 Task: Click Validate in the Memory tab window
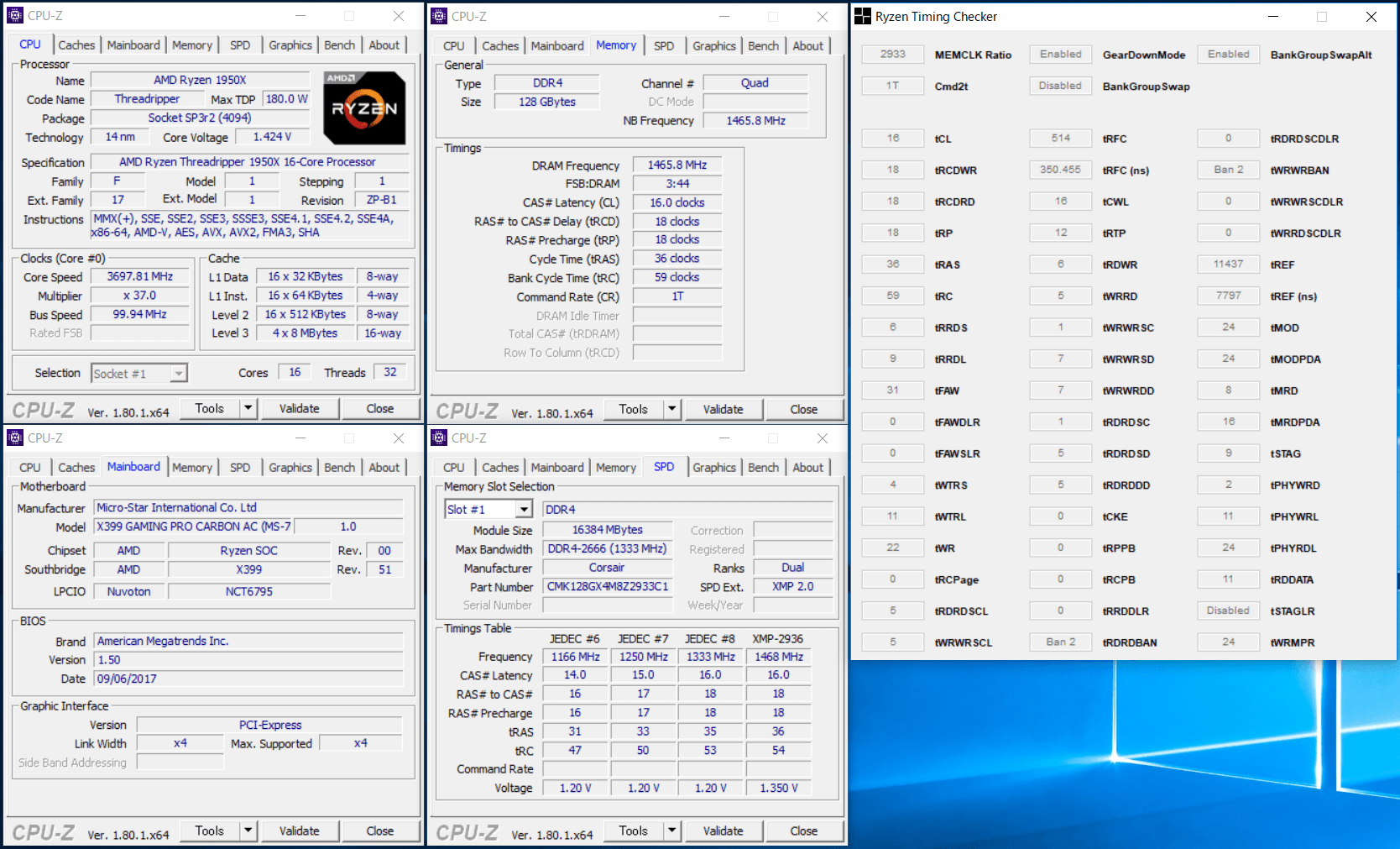point(724,409)
